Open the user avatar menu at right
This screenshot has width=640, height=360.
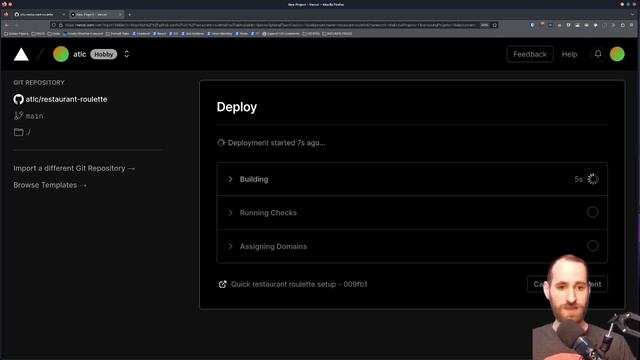point(617,54)
